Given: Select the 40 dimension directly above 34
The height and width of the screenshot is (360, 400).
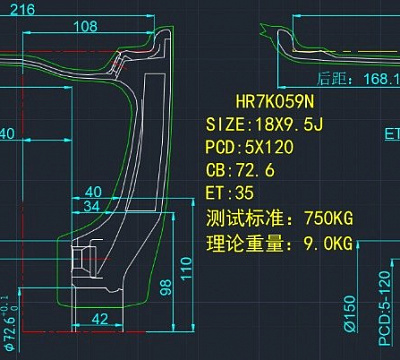Looking at the screenshot, I should (x=93, y=192).
